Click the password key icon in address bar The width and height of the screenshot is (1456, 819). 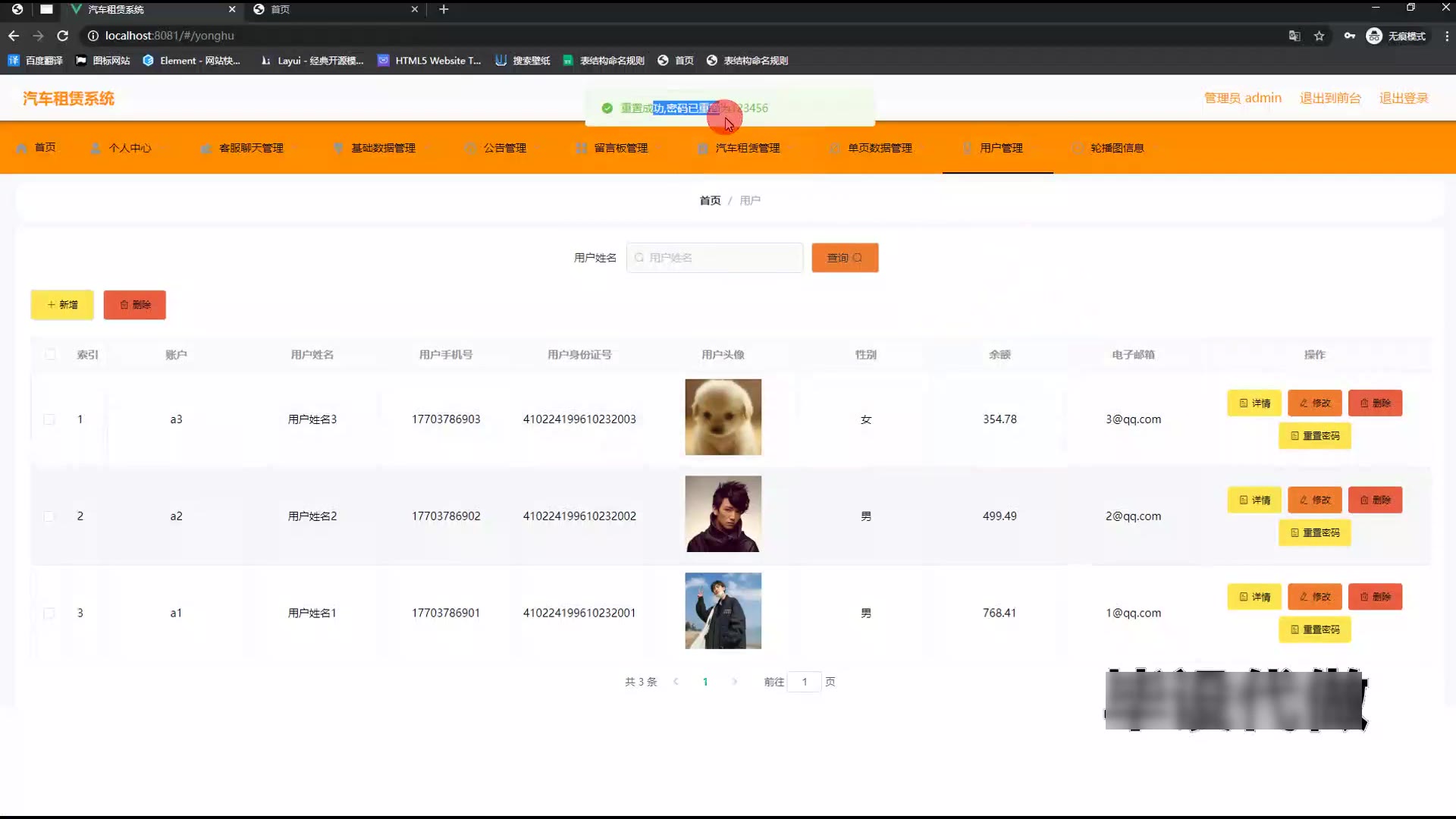click(1349, 36)
